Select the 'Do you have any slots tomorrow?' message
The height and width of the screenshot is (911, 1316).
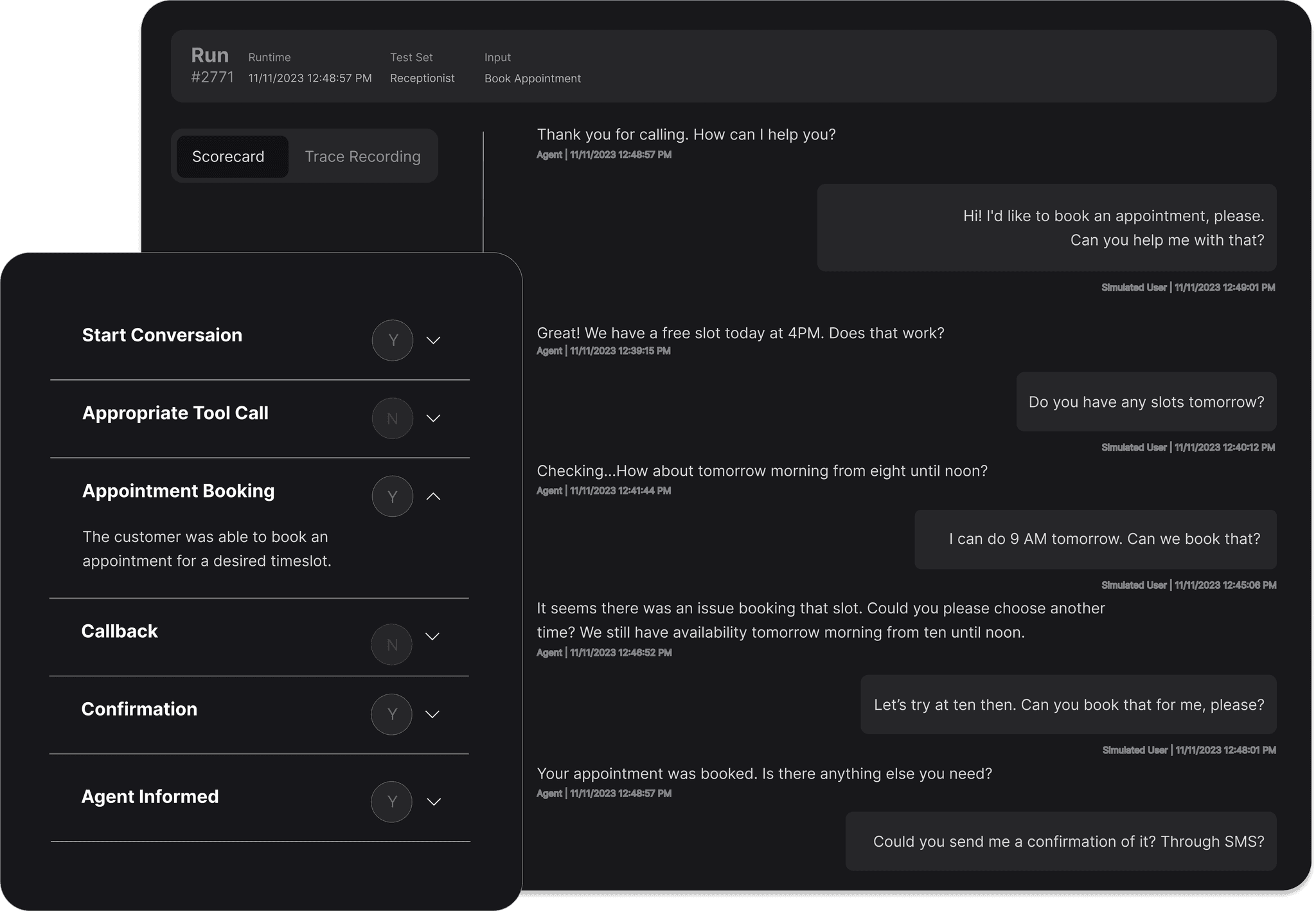coord(1146,402)
